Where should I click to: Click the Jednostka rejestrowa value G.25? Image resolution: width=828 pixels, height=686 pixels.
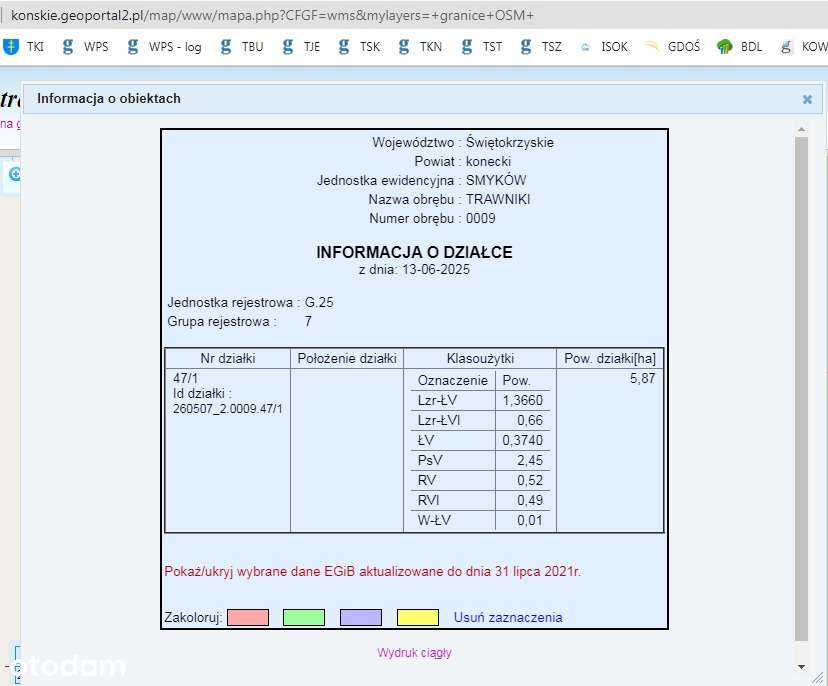[x=319, y=303]
